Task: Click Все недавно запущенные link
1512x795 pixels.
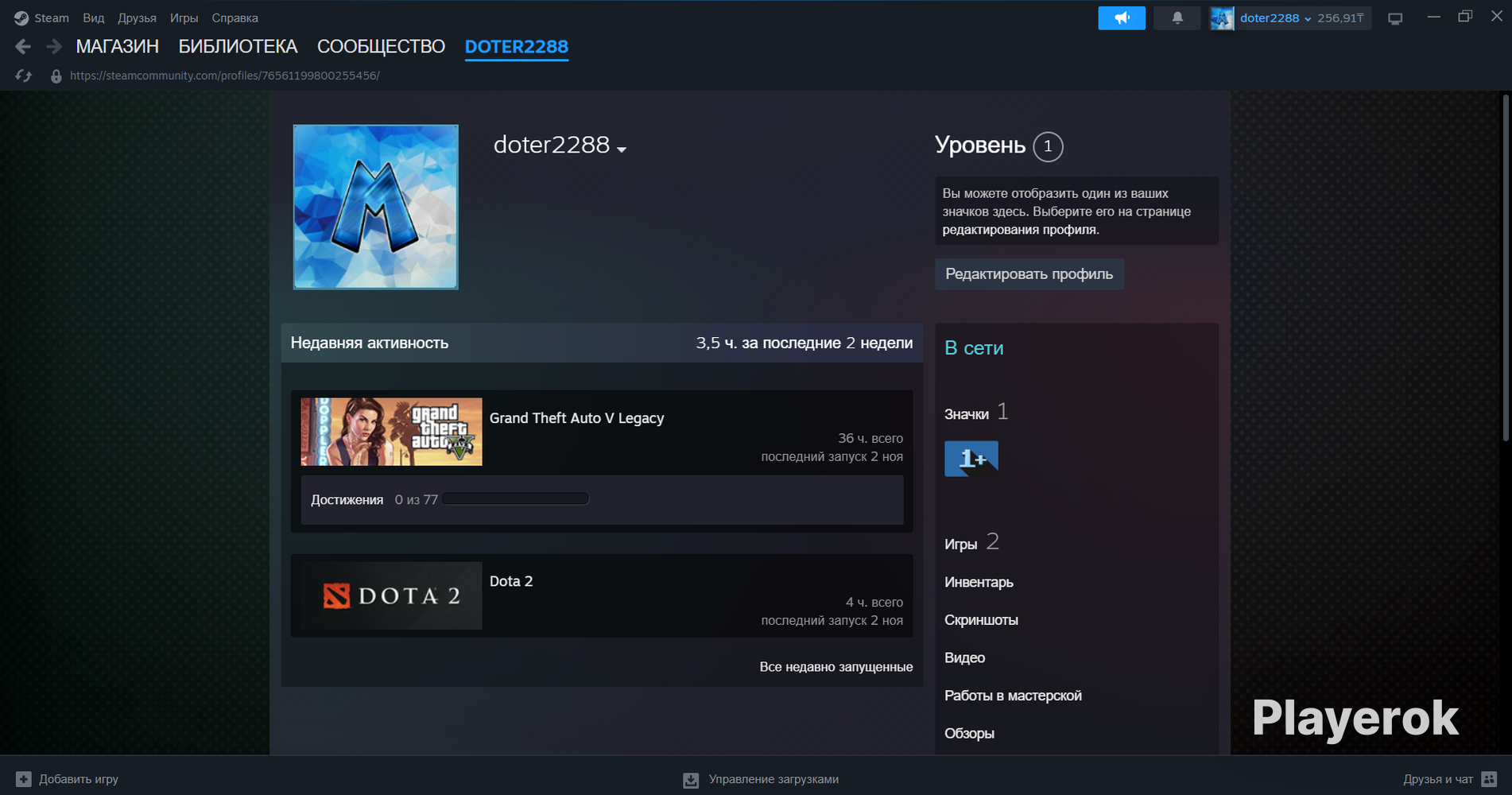Action: point(835,667)
